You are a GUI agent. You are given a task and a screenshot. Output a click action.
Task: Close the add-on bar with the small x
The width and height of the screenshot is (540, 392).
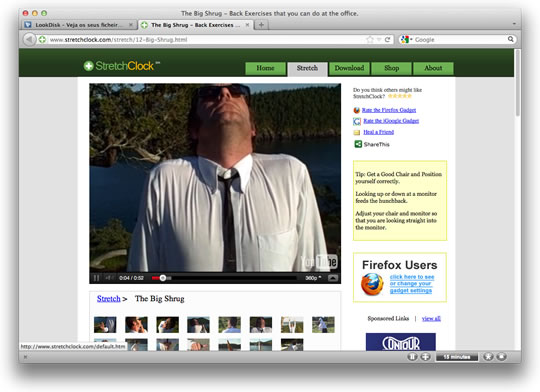tap(25, 357)
